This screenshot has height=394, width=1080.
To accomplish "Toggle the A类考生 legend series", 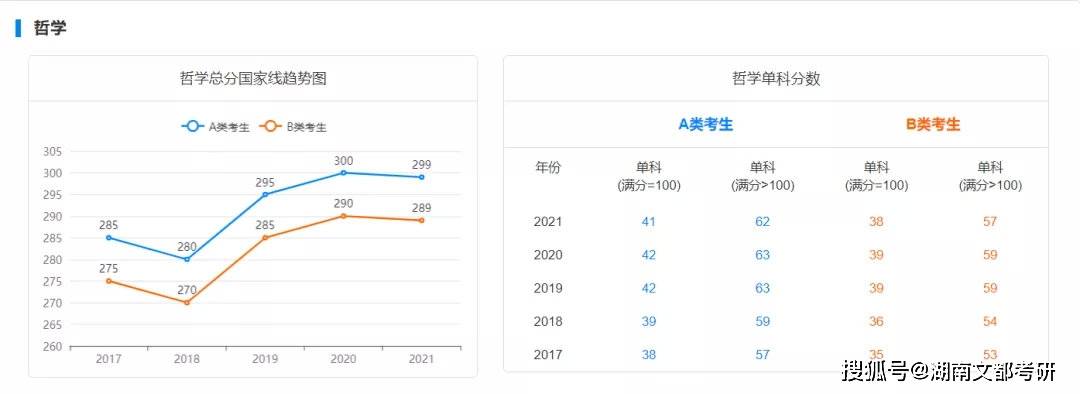I will 215,127.
